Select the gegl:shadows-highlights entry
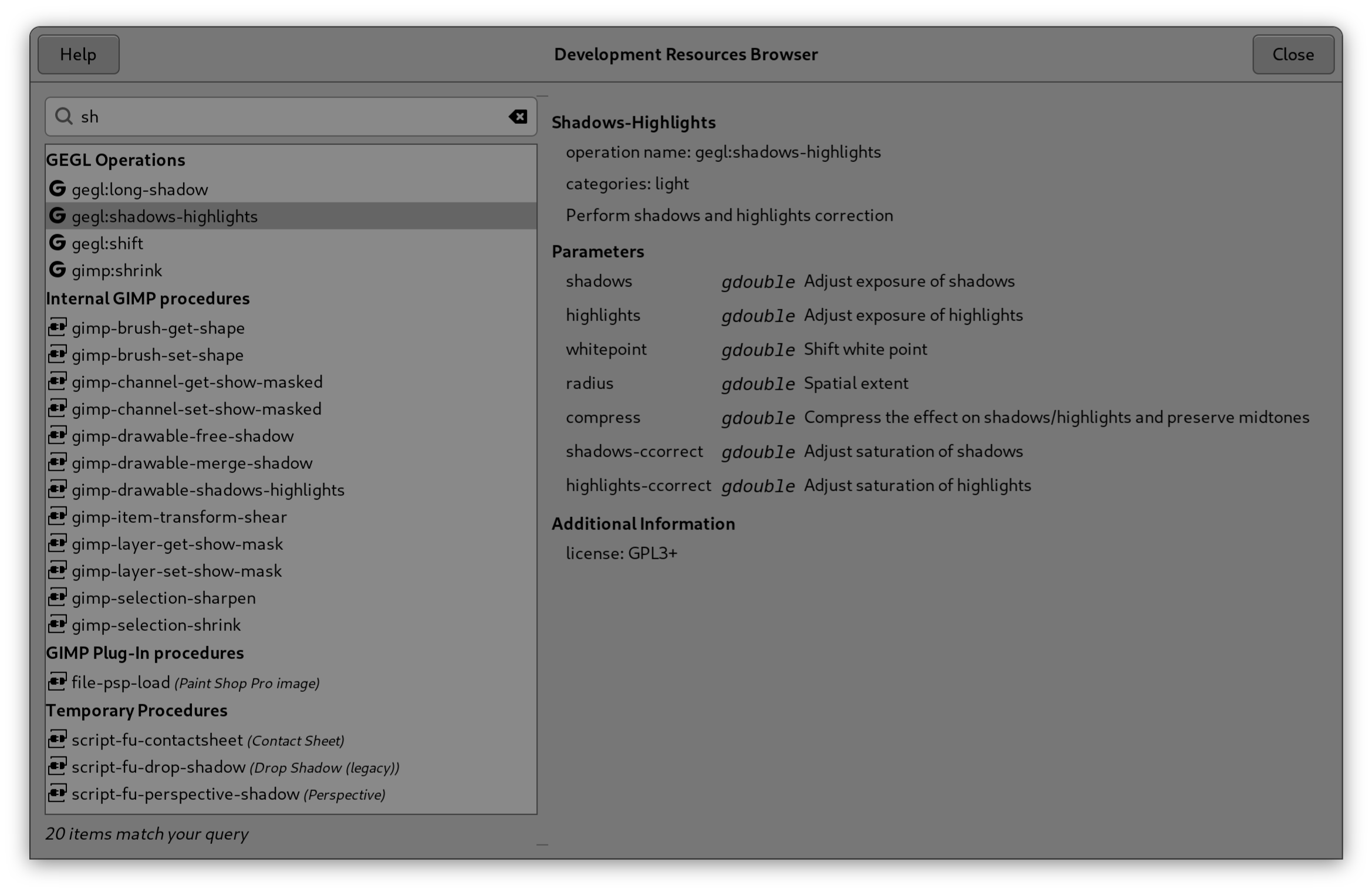The image size is (1372, 892). click(291, 216)
